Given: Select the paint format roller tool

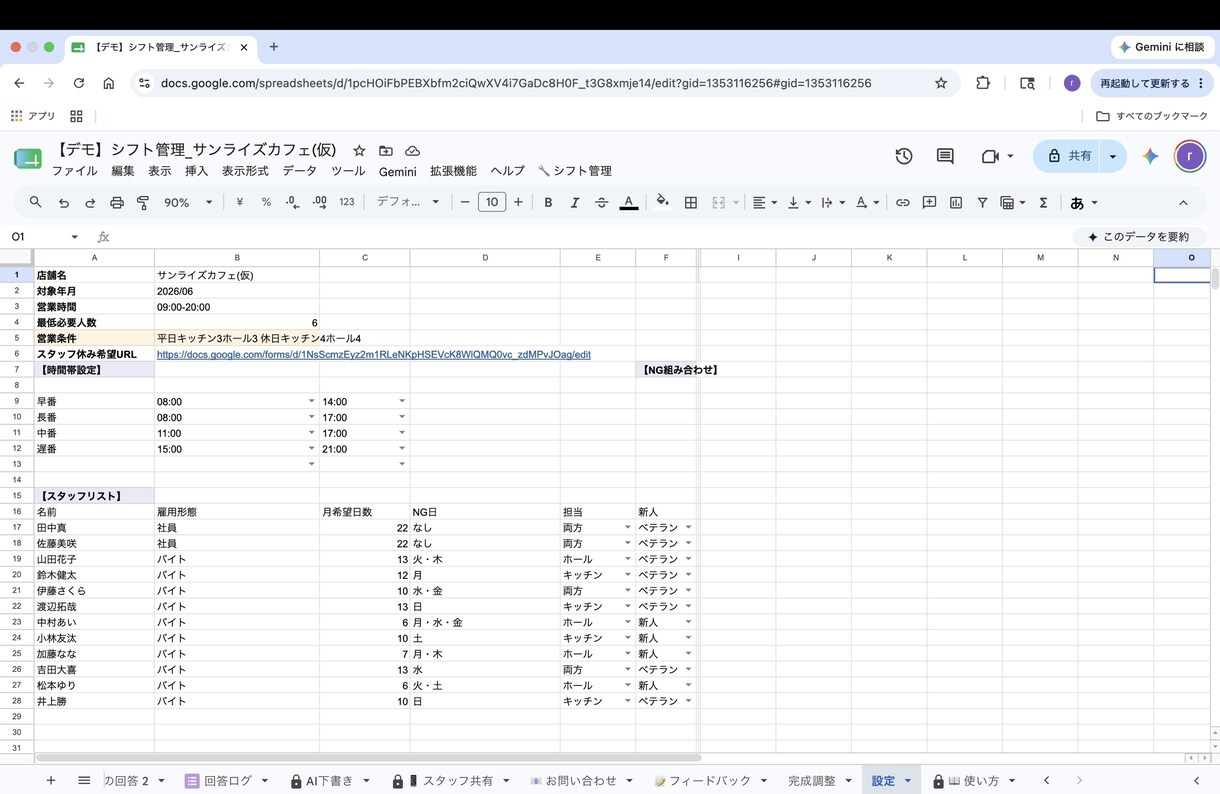Looking at the screenshot, I should pyautogui.click(x=143, y=202).
